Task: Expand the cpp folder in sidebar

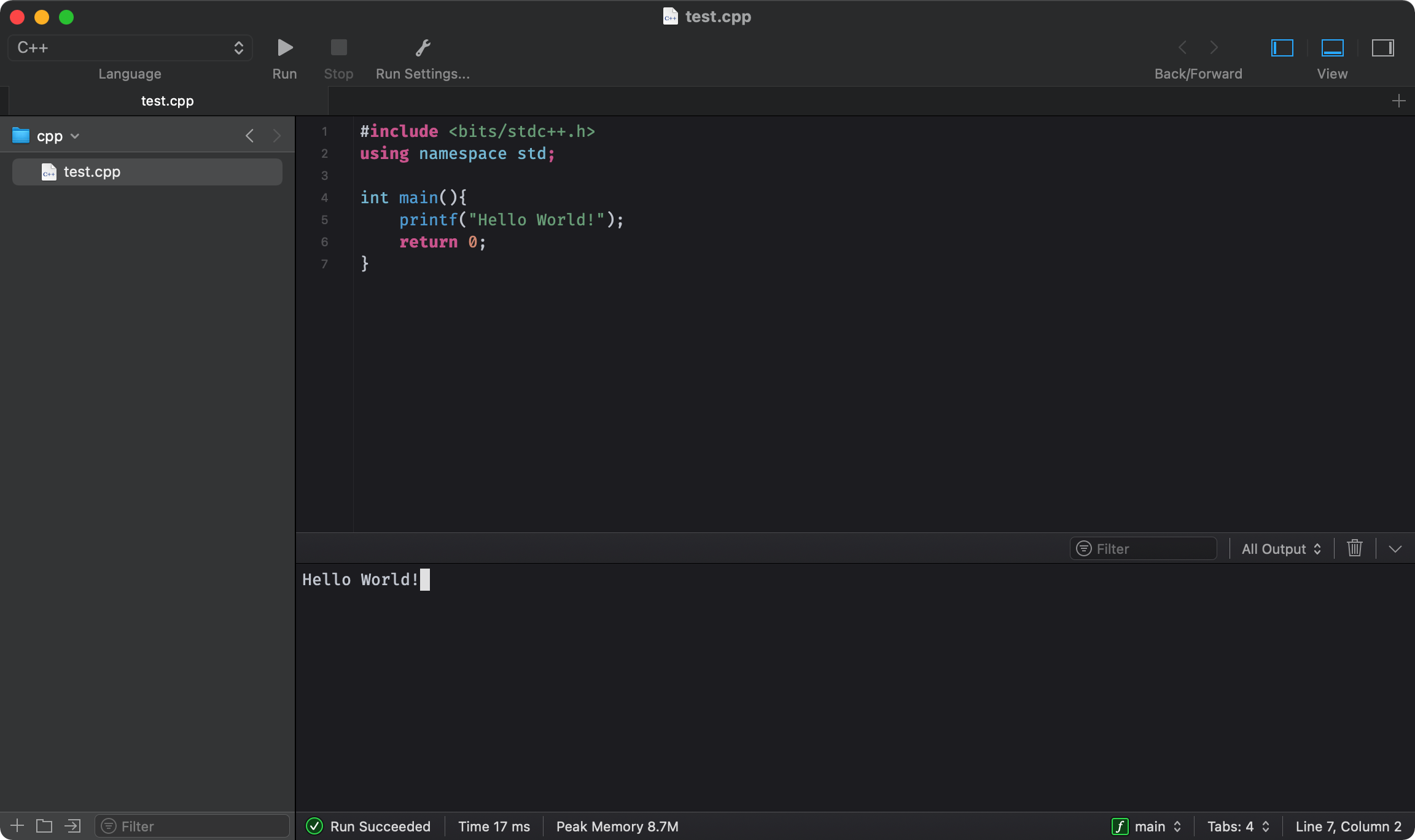Action: (x=74, y=134)
